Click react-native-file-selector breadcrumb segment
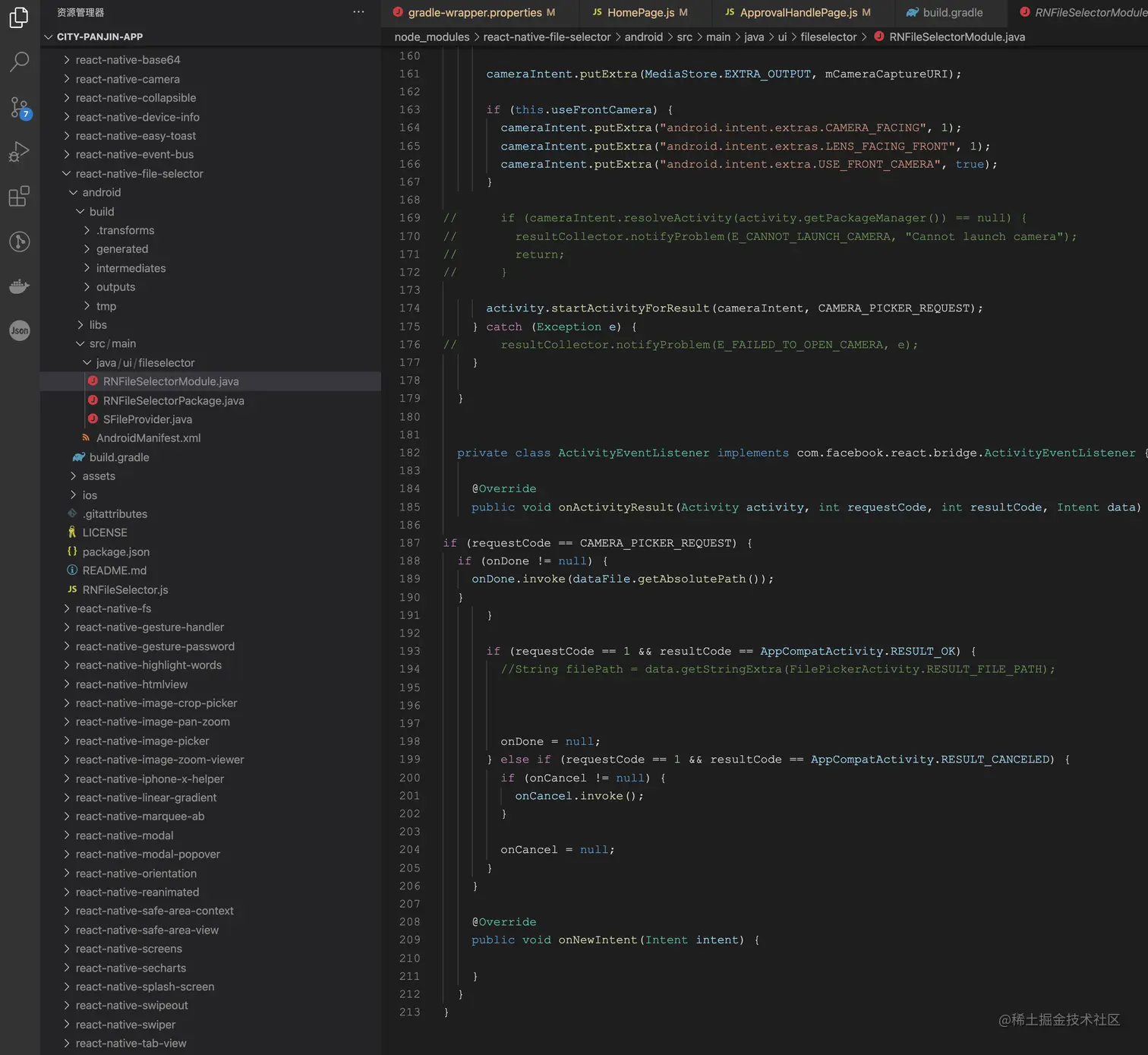The image size is (1148, 1055). [547, 36]
